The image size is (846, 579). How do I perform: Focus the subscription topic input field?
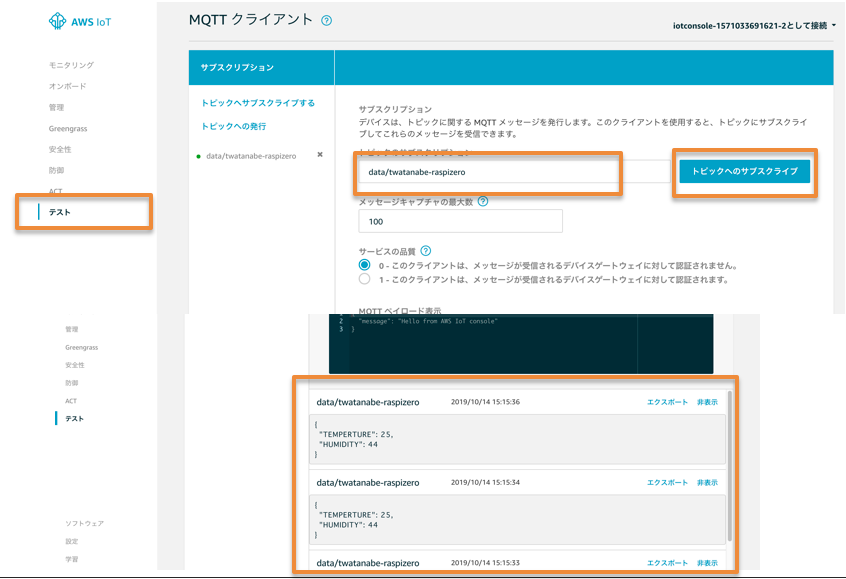tap(515, 172)
